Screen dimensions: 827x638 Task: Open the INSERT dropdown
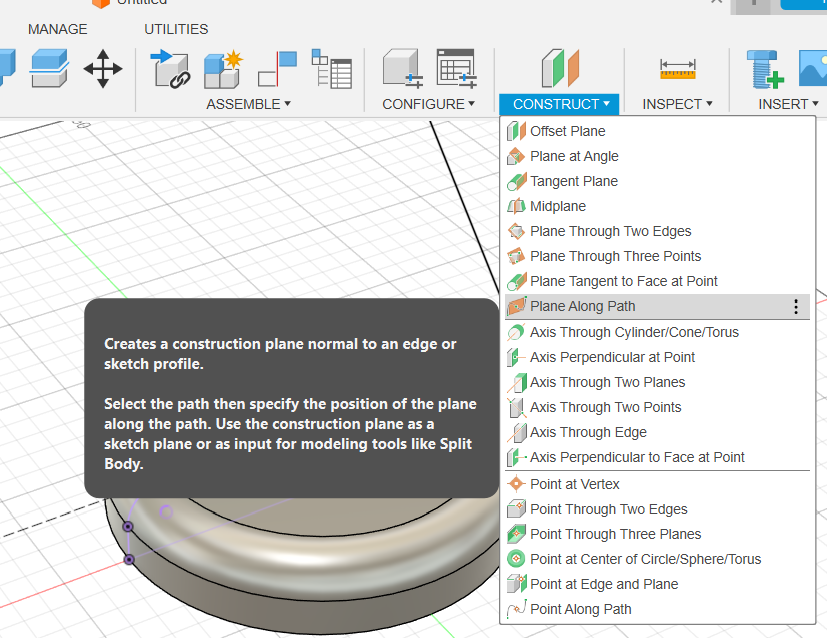click(x=788, y=104)
